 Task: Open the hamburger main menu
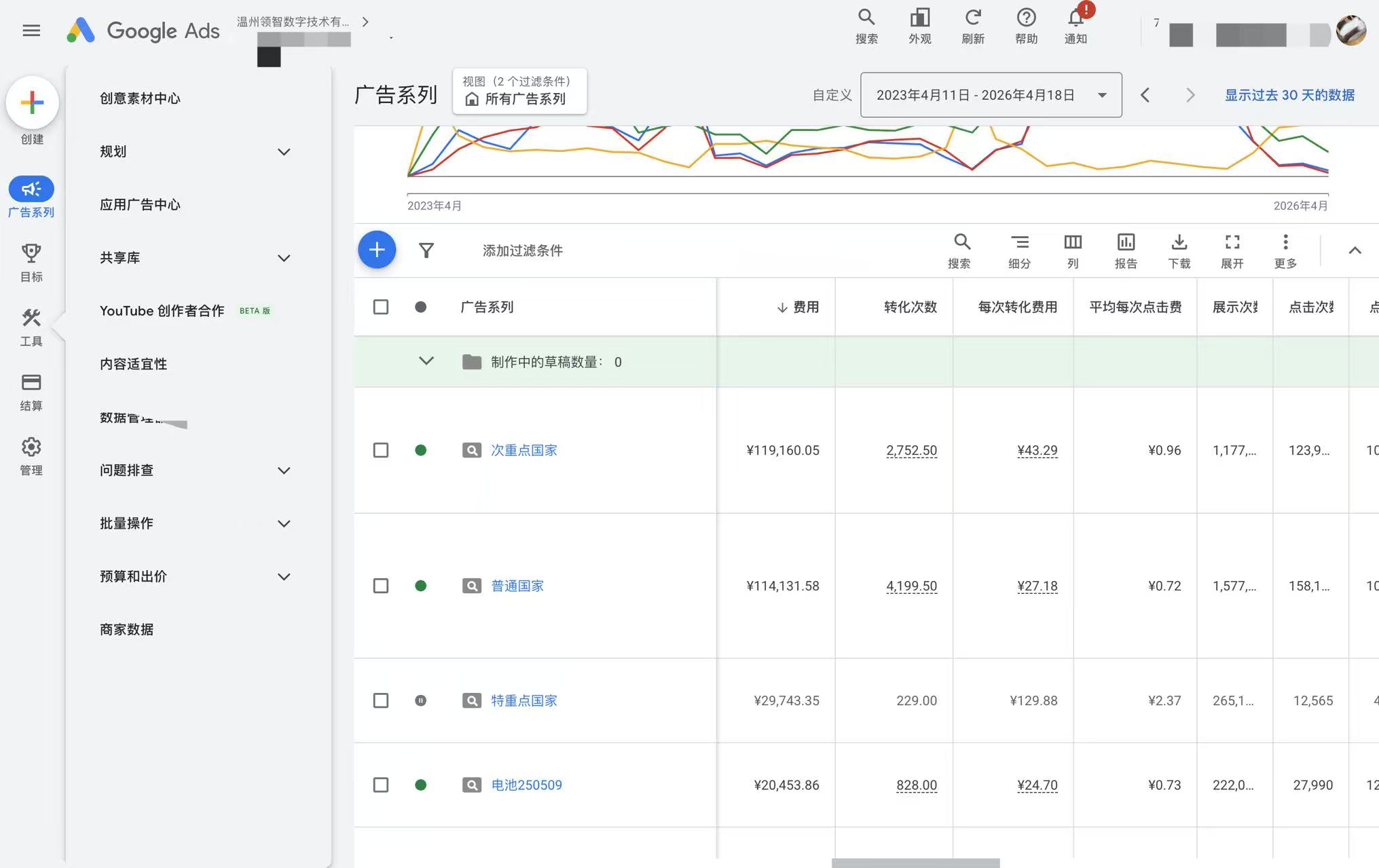[31, 31]
